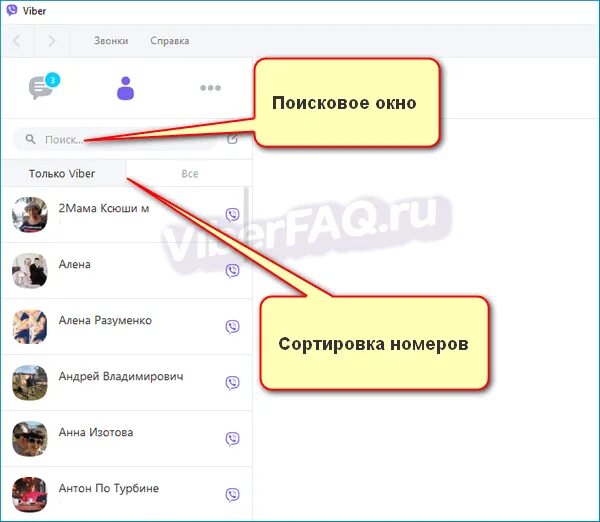Switch to the Все contacts tab
This screenshot has height=522, width=600.
[x=189, y=173]
